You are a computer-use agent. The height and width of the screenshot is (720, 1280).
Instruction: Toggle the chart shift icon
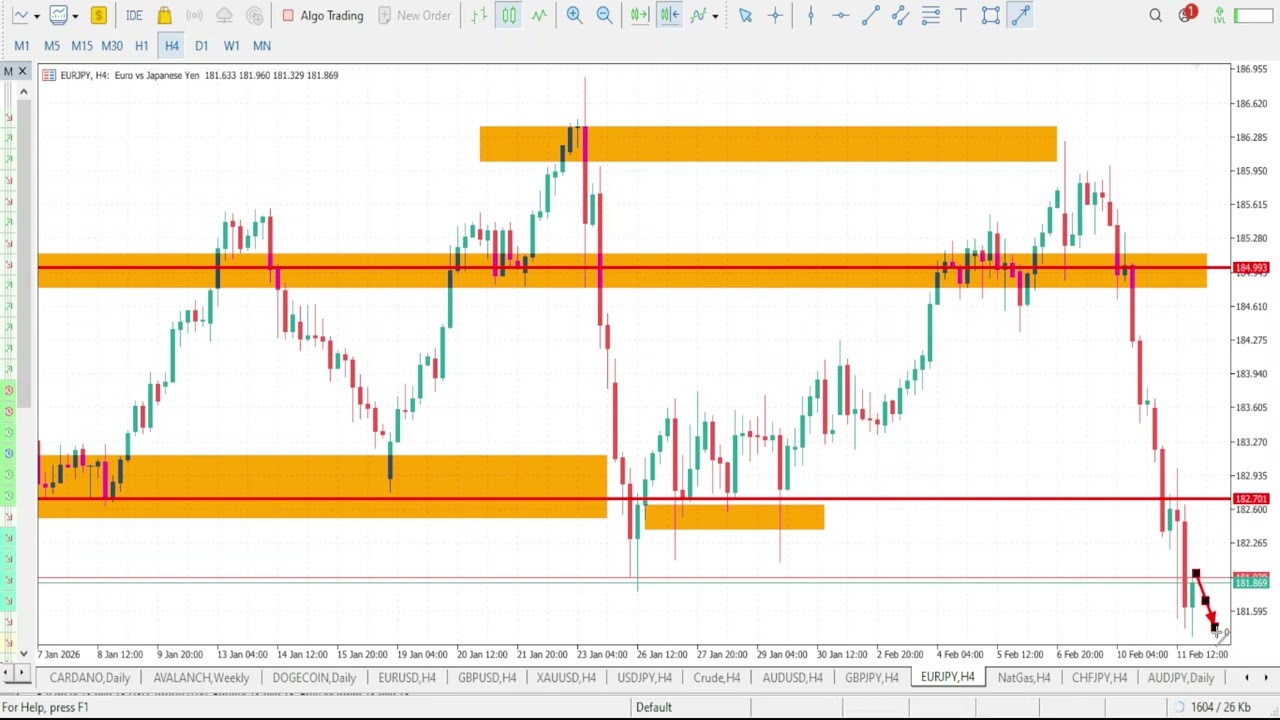coord(670,15)
